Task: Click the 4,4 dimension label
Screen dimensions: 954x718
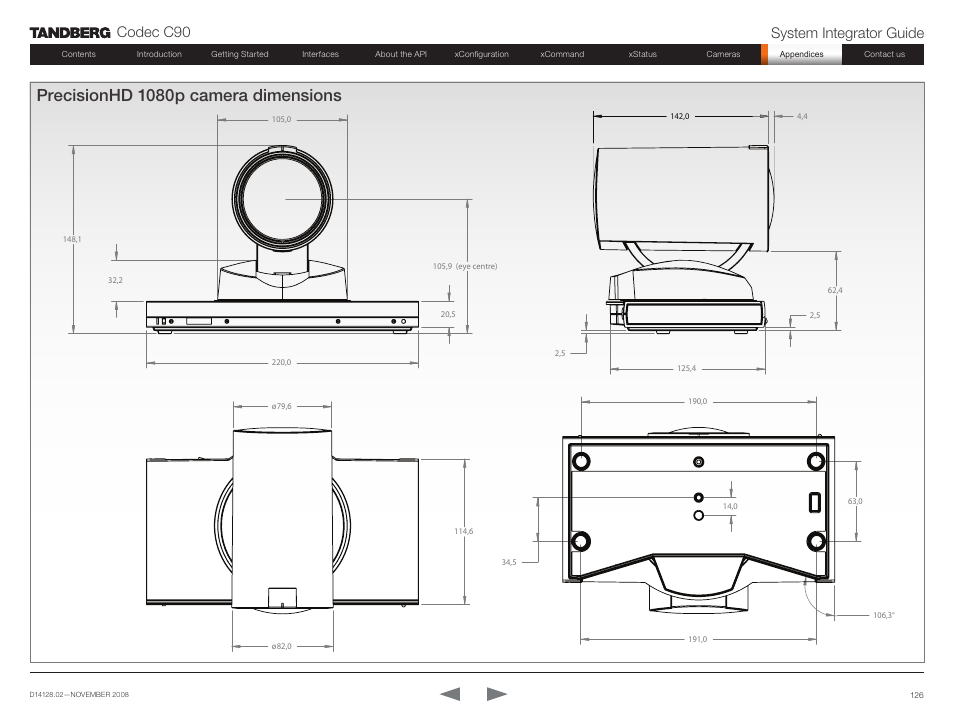Action: point(802,116)
